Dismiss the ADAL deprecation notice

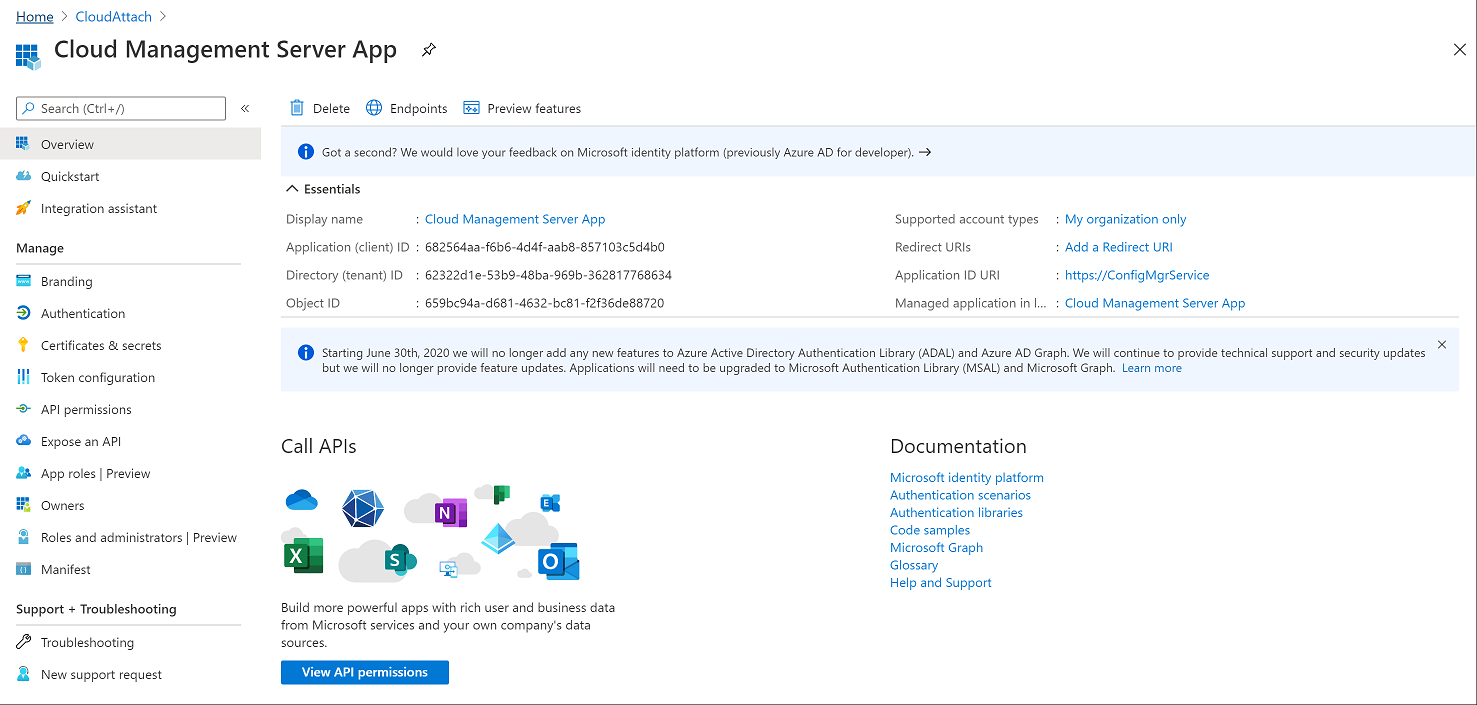(x=1442, y=344)
